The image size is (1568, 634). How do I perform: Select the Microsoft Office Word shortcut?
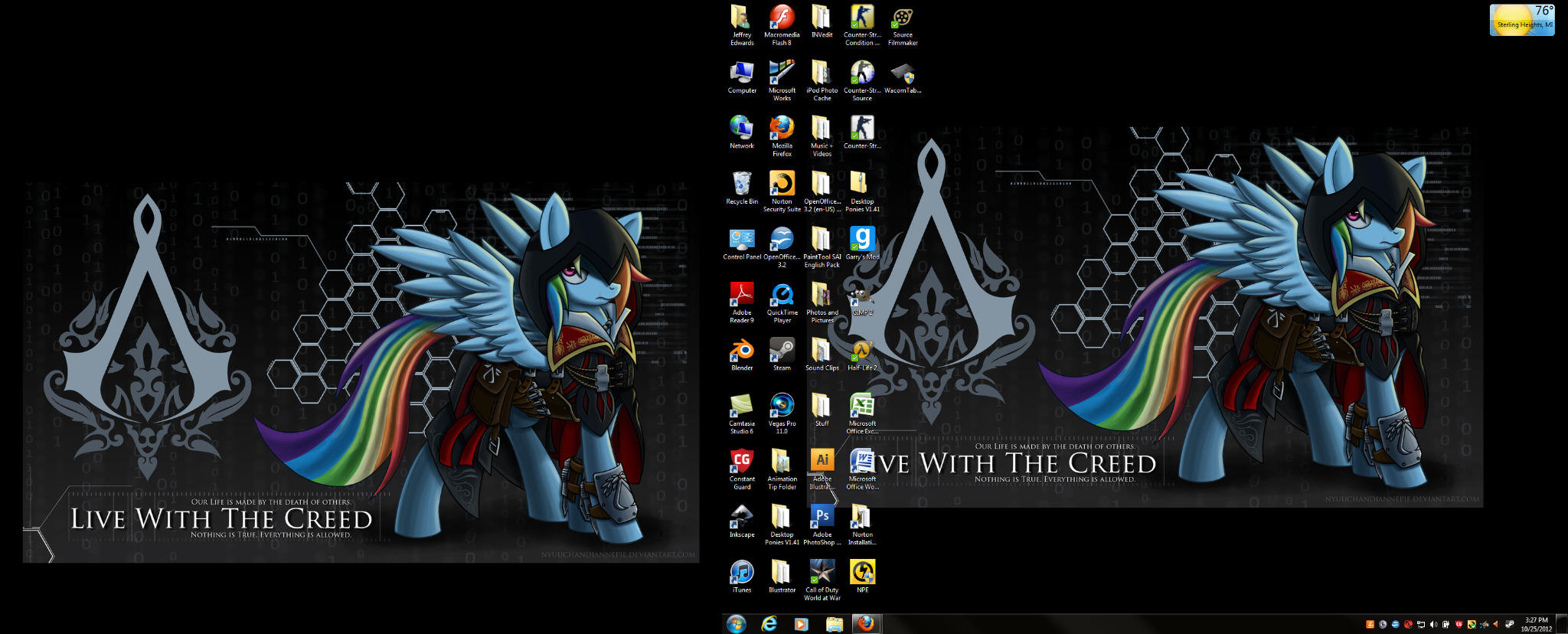click(862, 469)
